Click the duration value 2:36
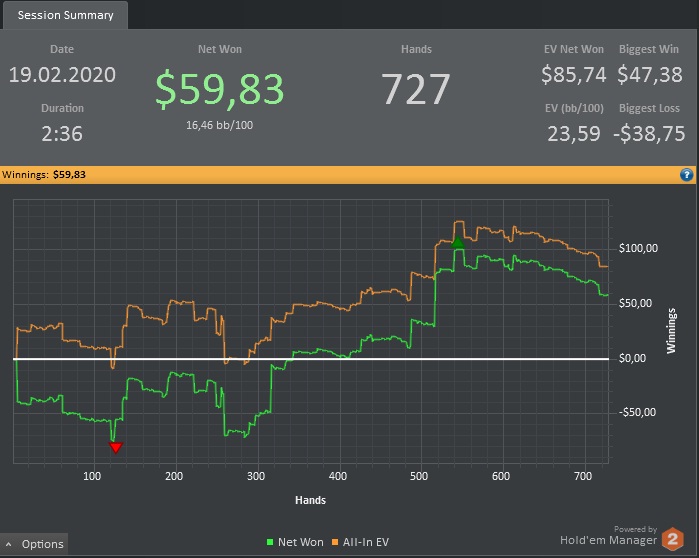Screen dimensions: 699x558 62,134
